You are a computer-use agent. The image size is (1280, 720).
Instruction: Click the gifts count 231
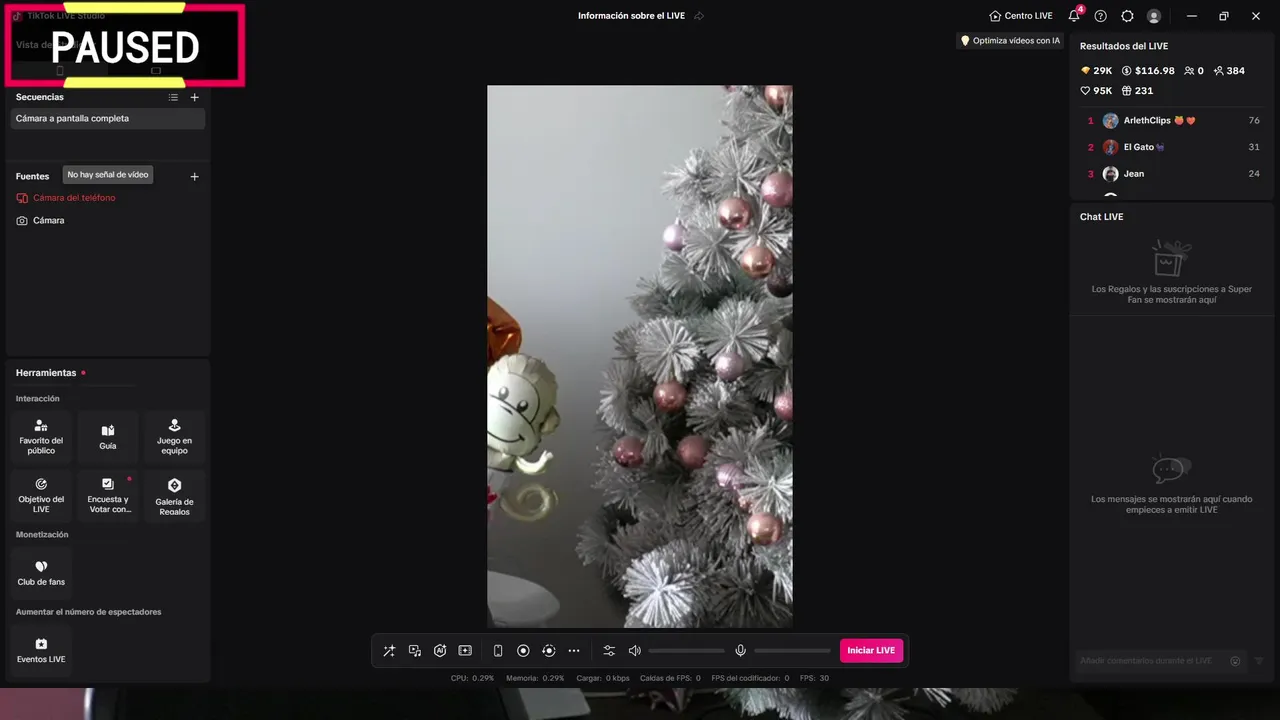(x=1137, y=91)
